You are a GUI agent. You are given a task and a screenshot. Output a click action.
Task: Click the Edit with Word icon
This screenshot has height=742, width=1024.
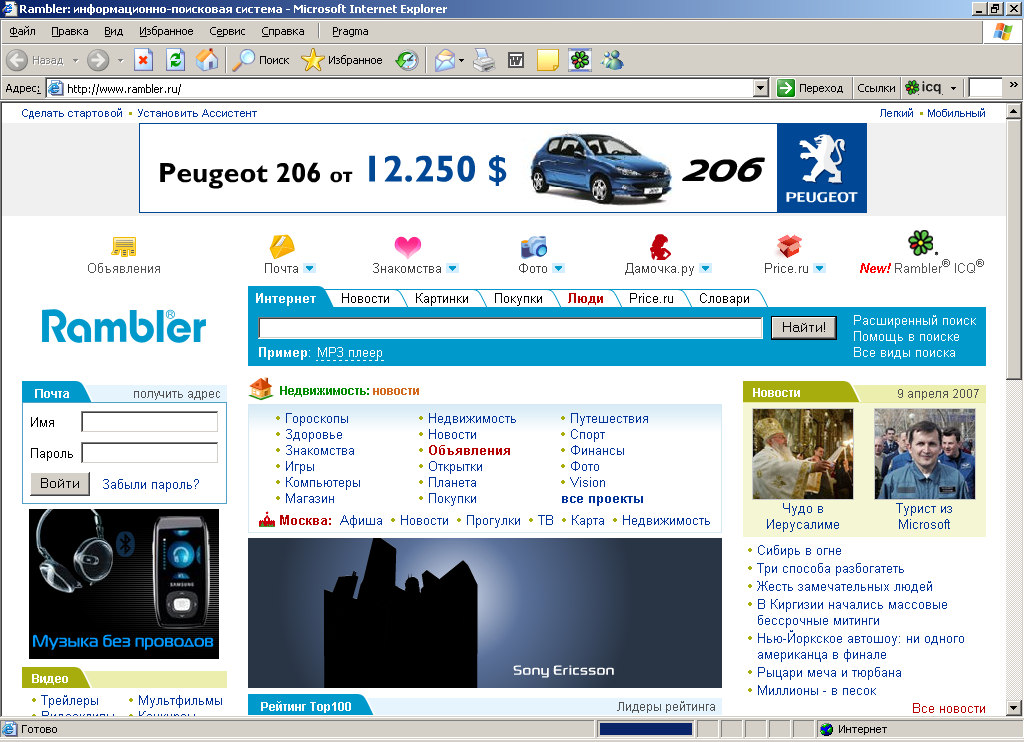[516, 60]
